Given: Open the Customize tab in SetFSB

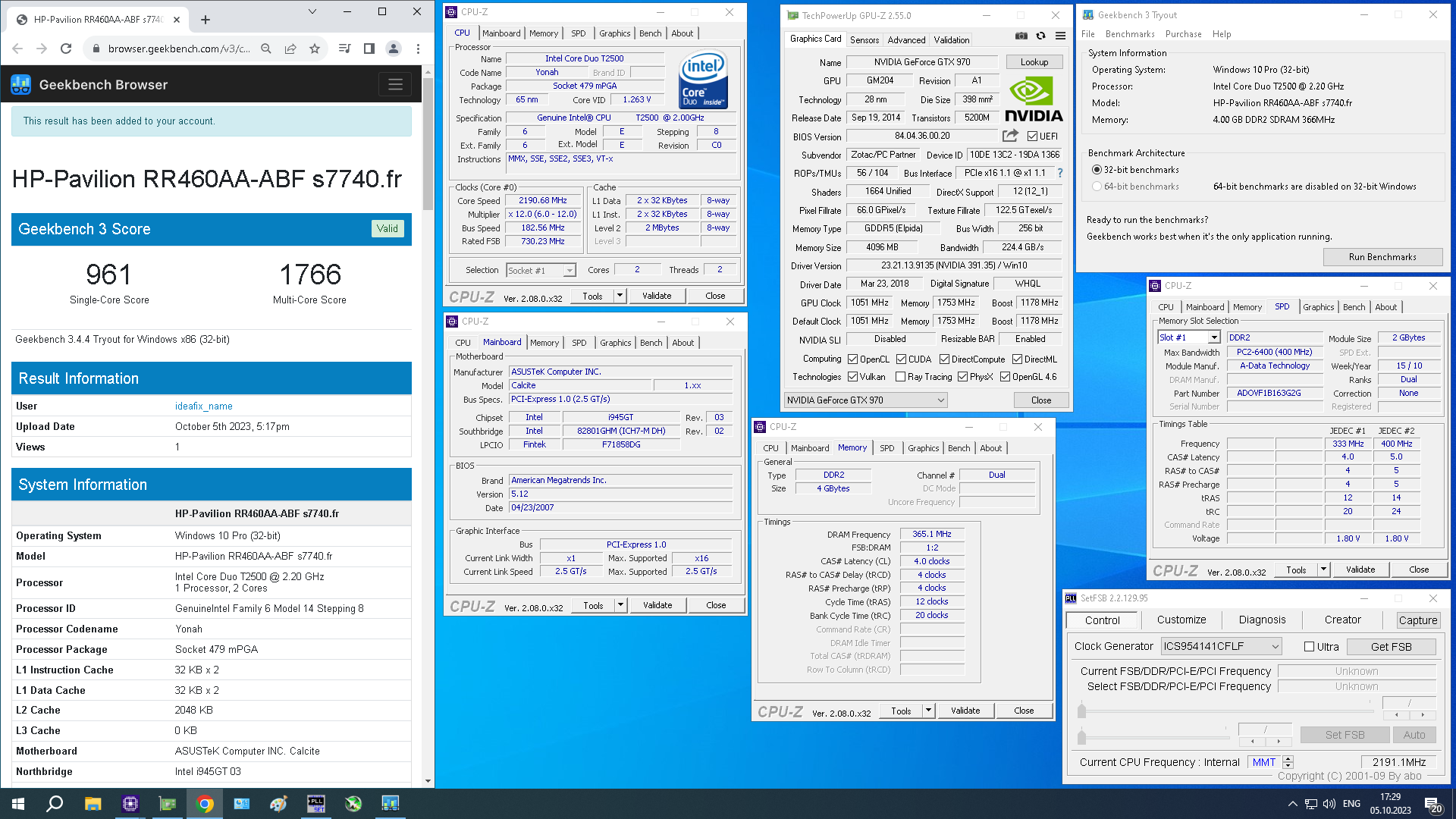Looking at the screenshot, I should point(1181,620).
